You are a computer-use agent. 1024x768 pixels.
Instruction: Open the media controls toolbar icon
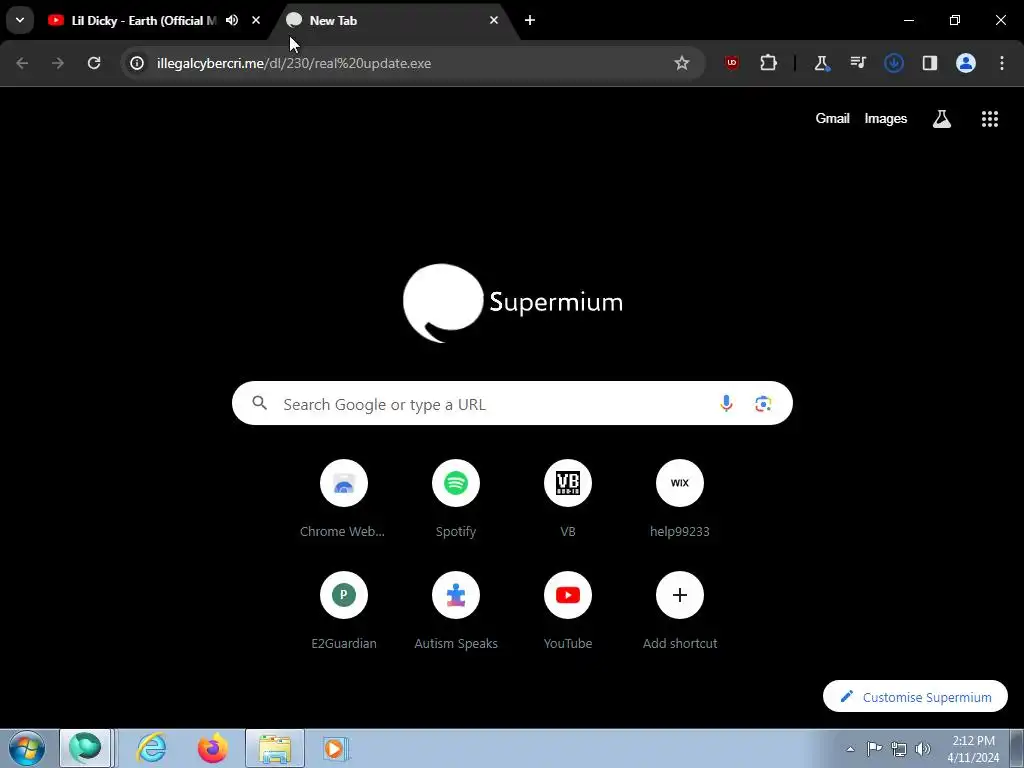pos(857,63)
